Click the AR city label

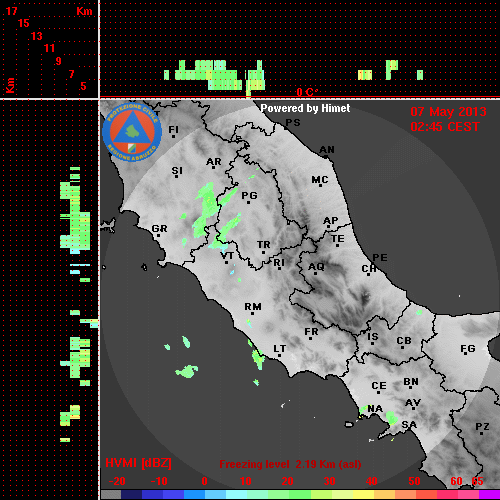214,162
